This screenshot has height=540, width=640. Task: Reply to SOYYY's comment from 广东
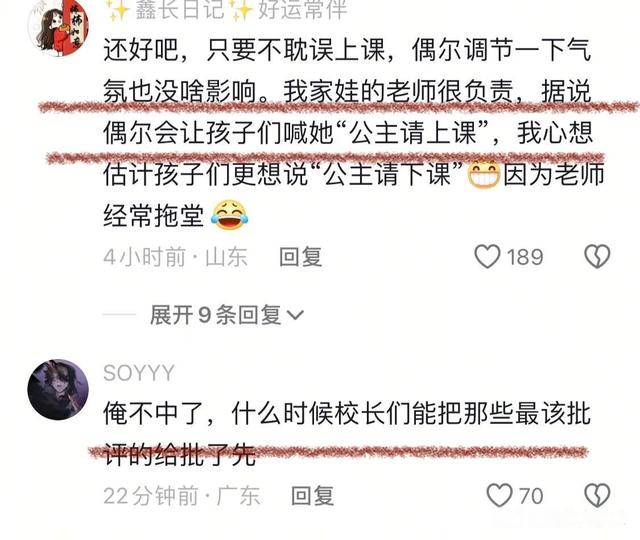tap(313, 496)
